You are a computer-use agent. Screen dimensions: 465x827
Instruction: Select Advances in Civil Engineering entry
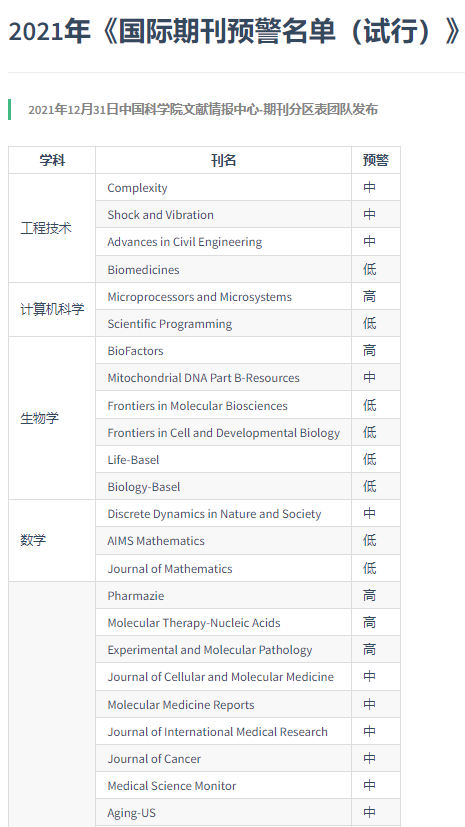click(185, 242)
